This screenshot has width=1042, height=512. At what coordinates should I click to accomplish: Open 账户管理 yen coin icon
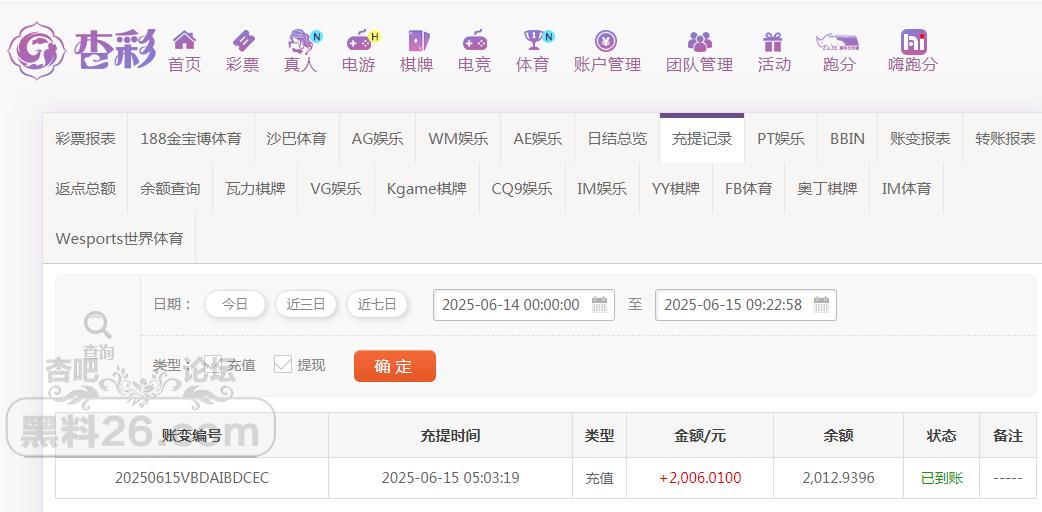[x=606, y=41]
